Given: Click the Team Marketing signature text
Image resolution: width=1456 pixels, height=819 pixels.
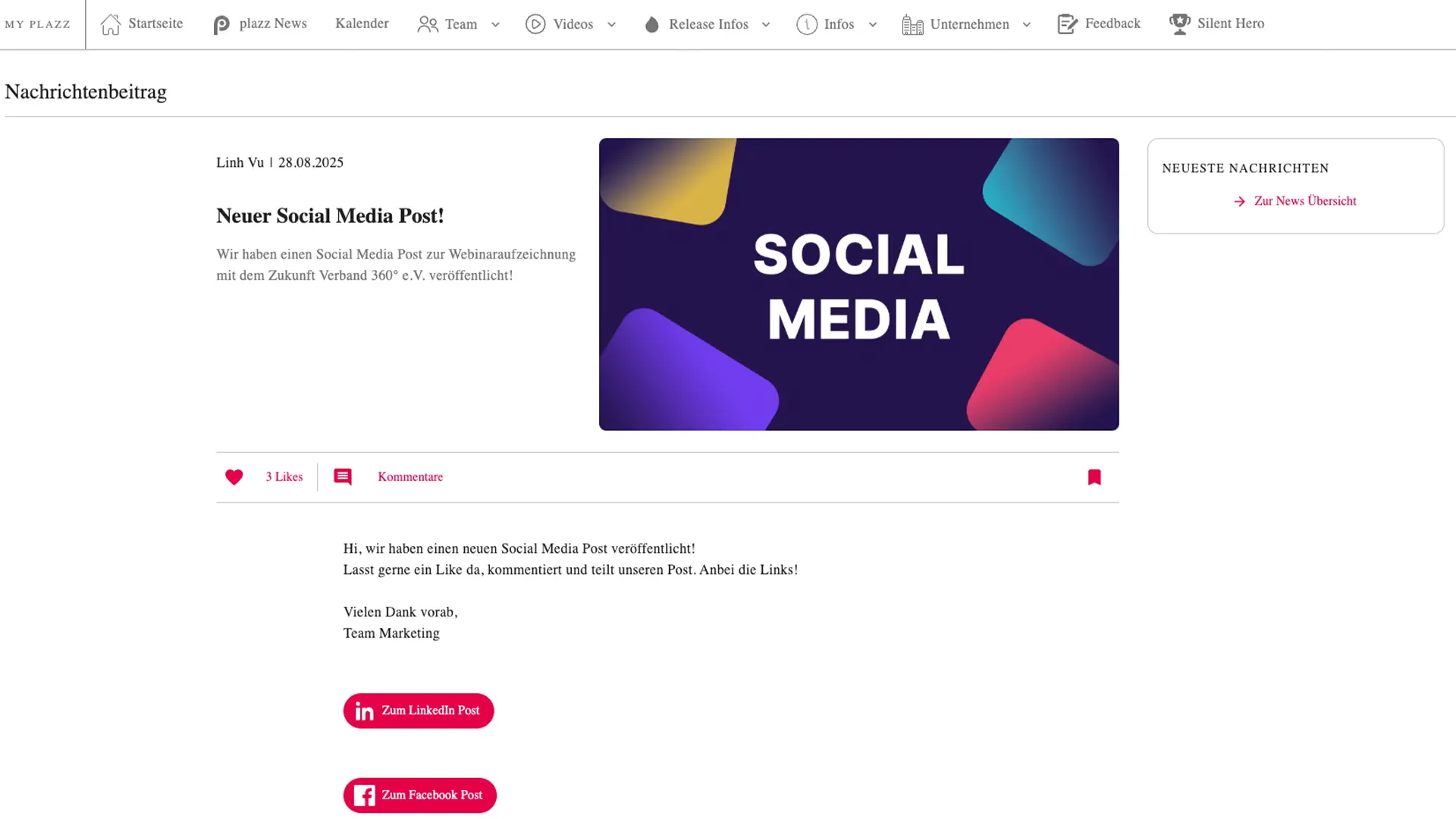Looking at the screenshot, I should [391, 633].
